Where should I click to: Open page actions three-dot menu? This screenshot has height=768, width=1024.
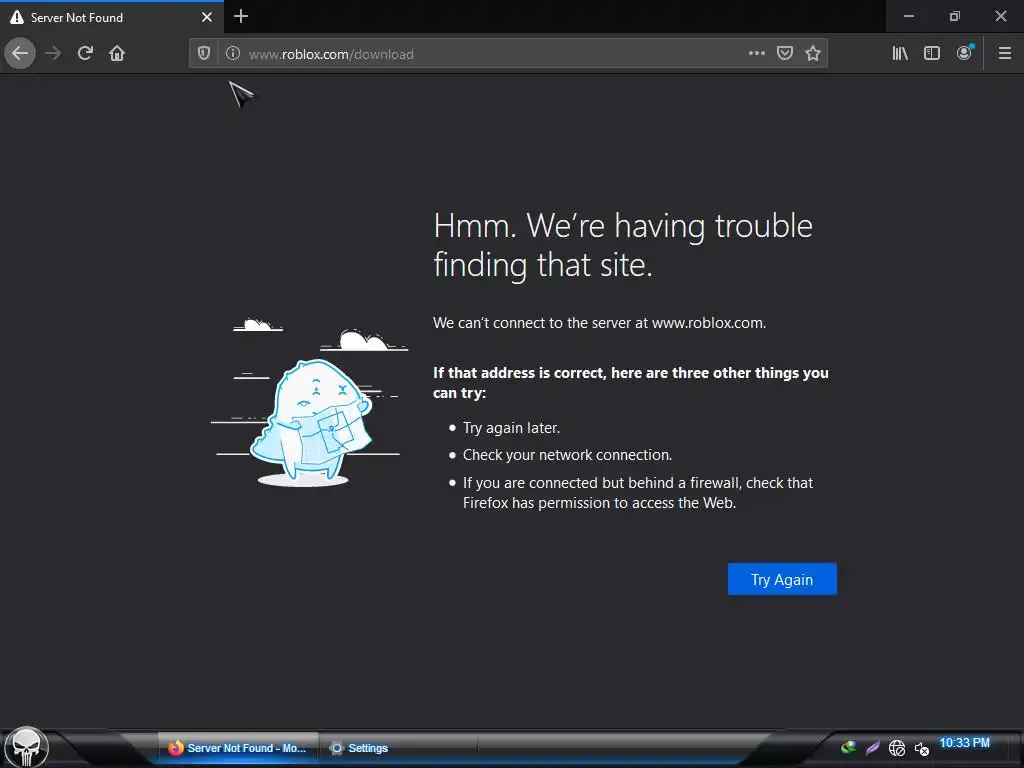[x=756, y=53]
